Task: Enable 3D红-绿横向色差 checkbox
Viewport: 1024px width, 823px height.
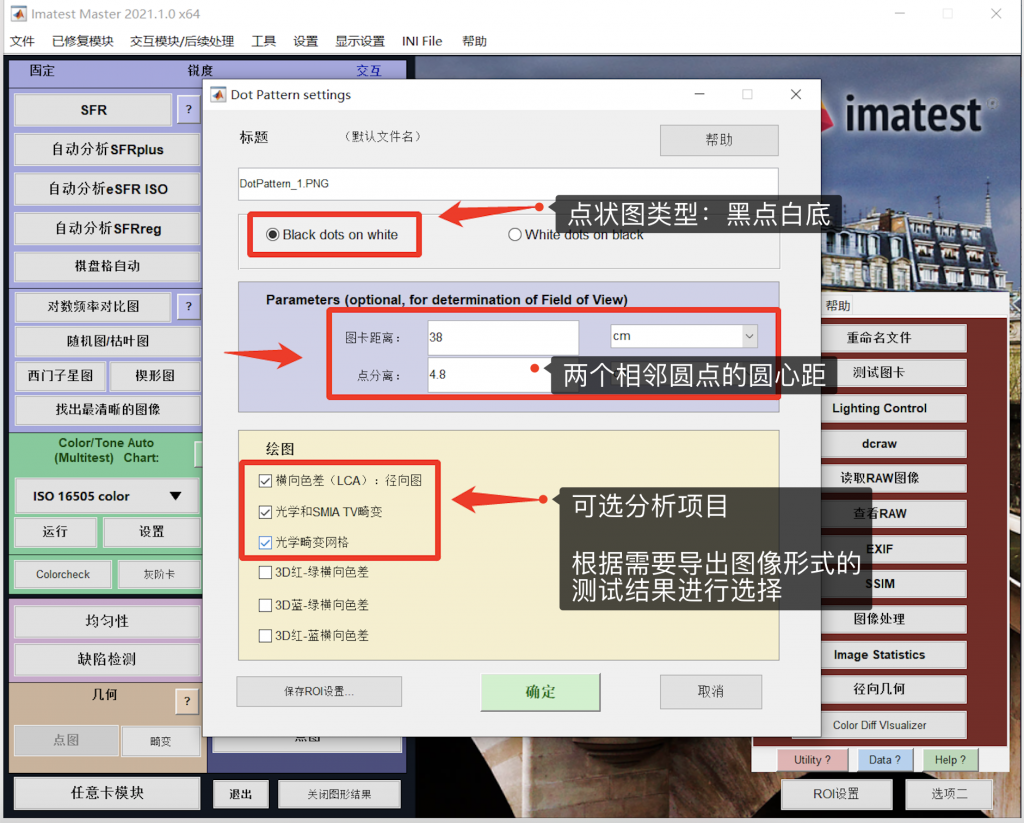Action: 265,573
